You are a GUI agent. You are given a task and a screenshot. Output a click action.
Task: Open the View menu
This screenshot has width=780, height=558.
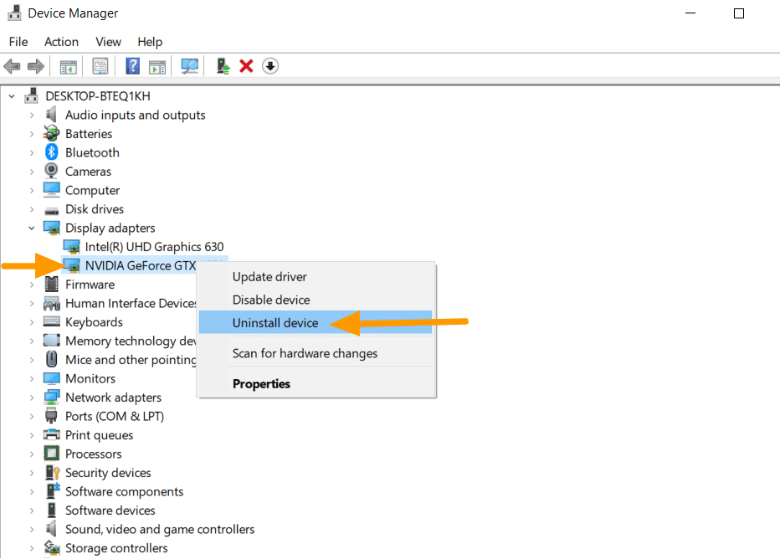pos(108,42)
